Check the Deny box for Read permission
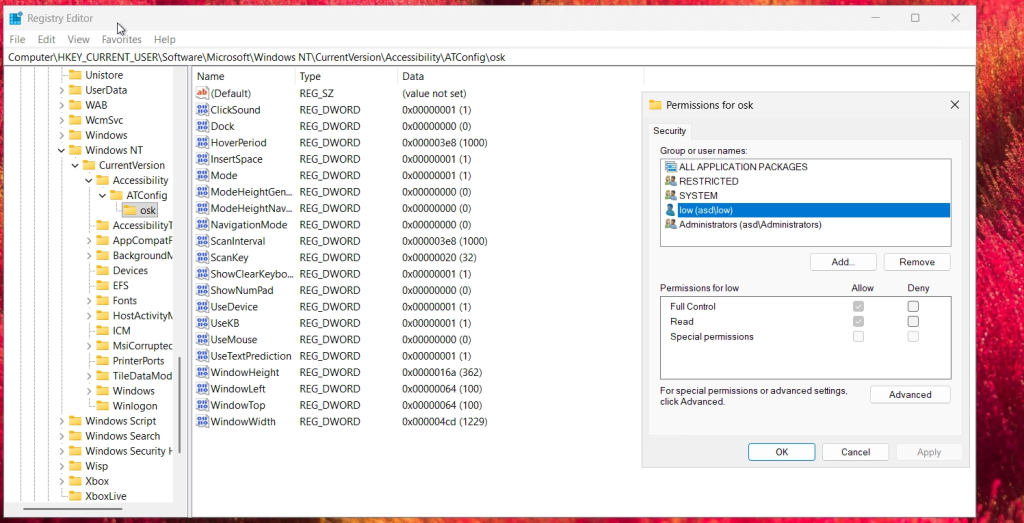The image size is (1024, 523). (x=913, y=322)
